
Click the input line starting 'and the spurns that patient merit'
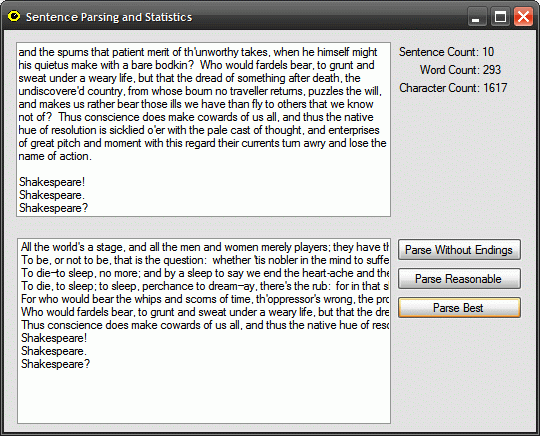coord(198,52)
